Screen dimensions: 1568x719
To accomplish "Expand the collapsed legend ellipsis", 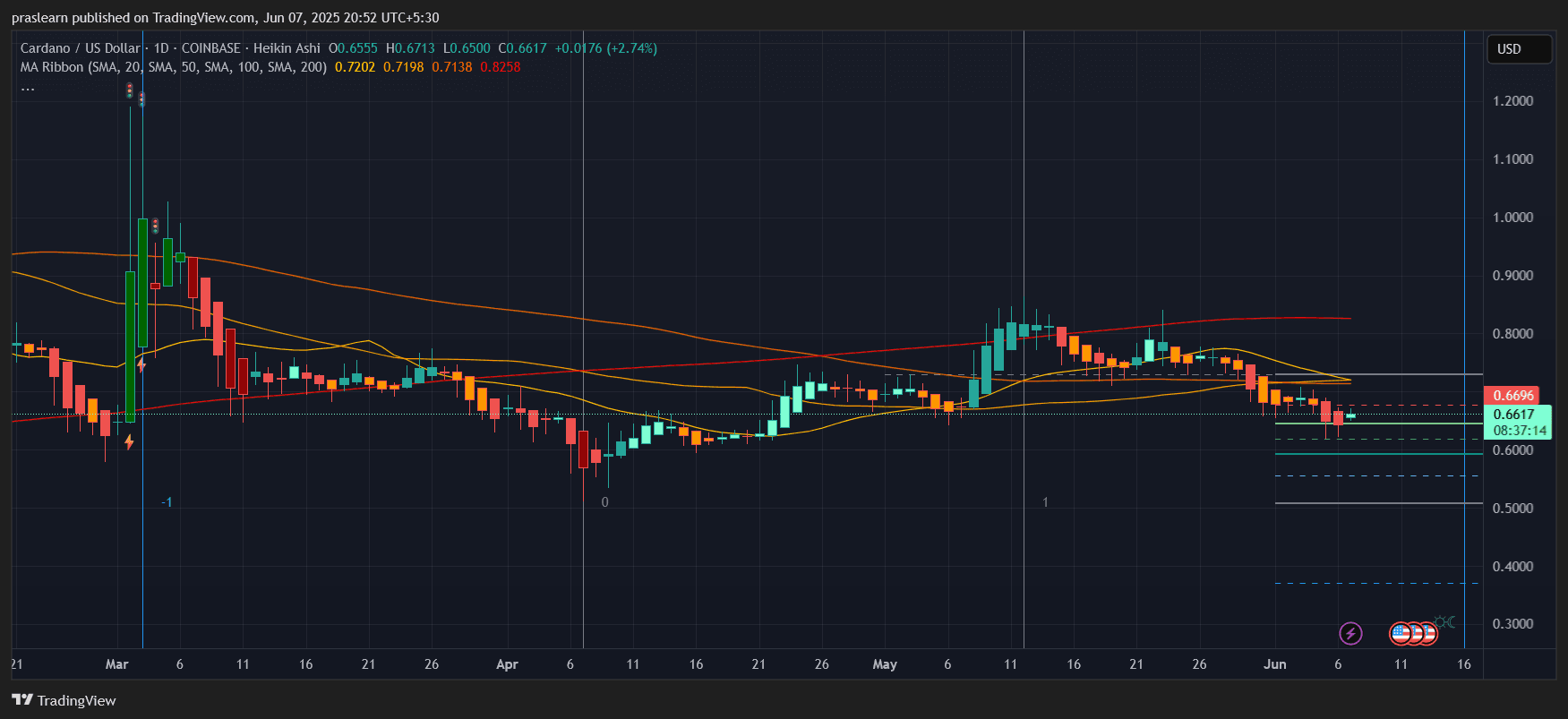I will coord(28,87).
